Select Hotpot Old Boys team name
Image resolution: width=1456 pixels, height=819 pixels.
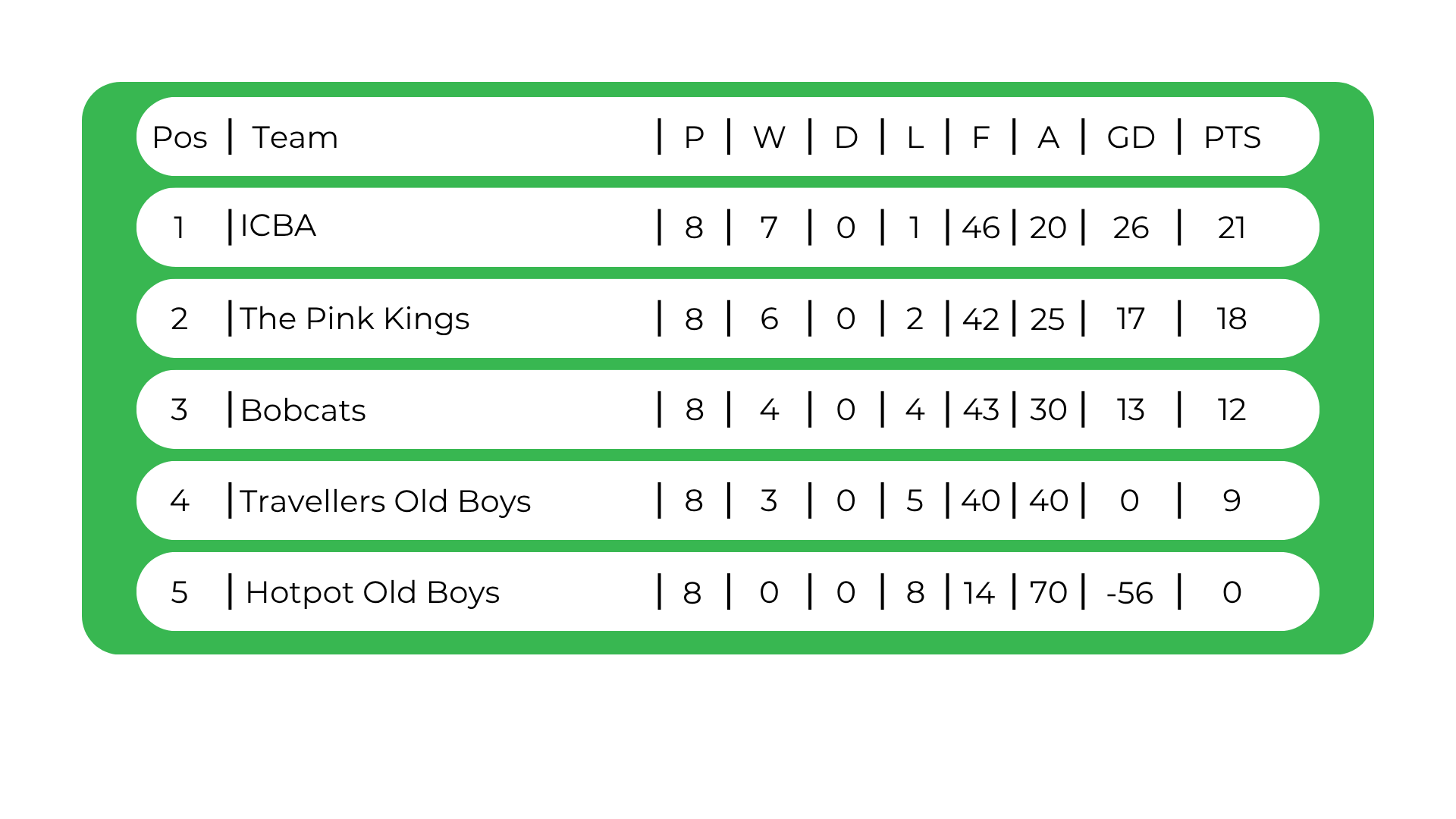tap(372, 592)
